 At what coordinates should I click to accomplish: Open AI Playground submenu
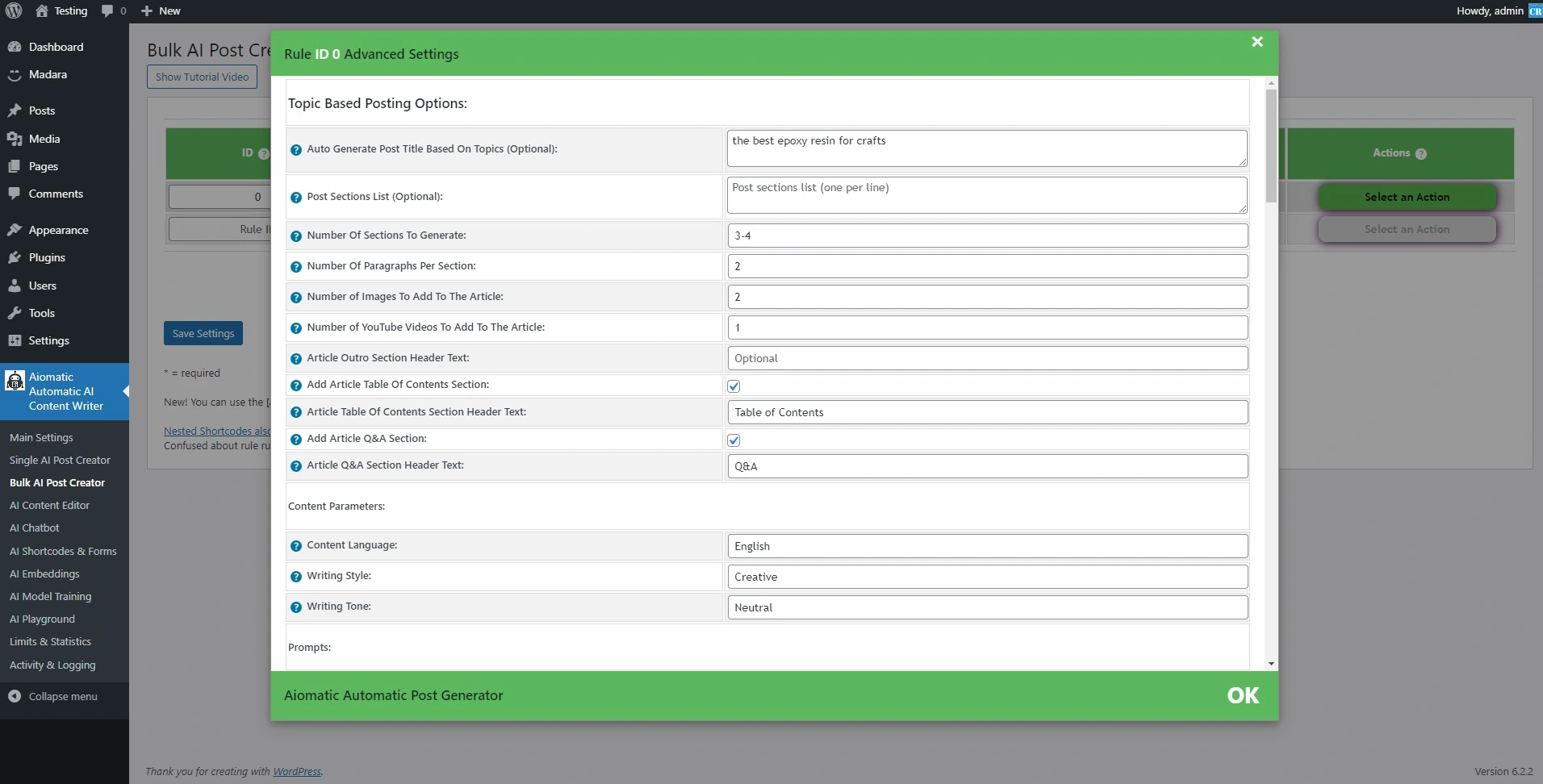tap(42, 619)
